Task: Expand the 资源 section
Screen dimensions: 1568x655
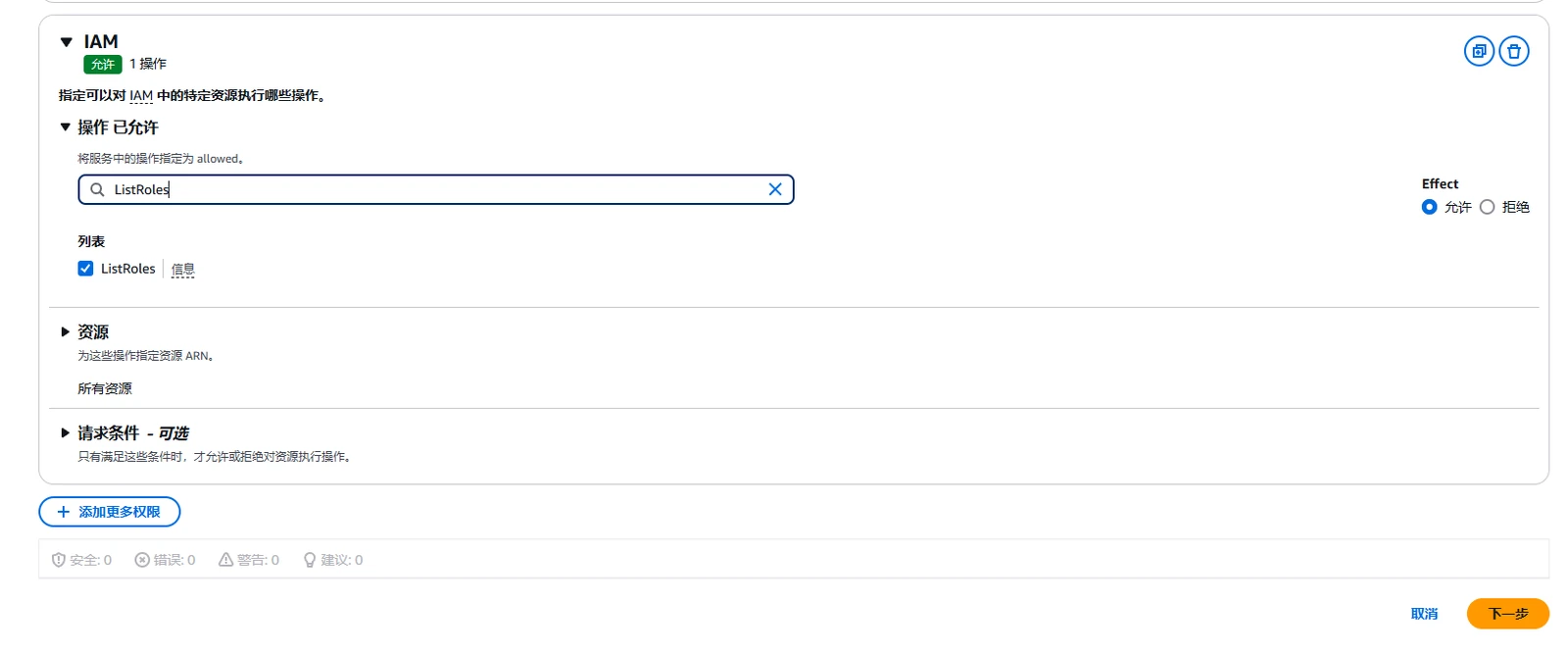Action: coord(66,332)
